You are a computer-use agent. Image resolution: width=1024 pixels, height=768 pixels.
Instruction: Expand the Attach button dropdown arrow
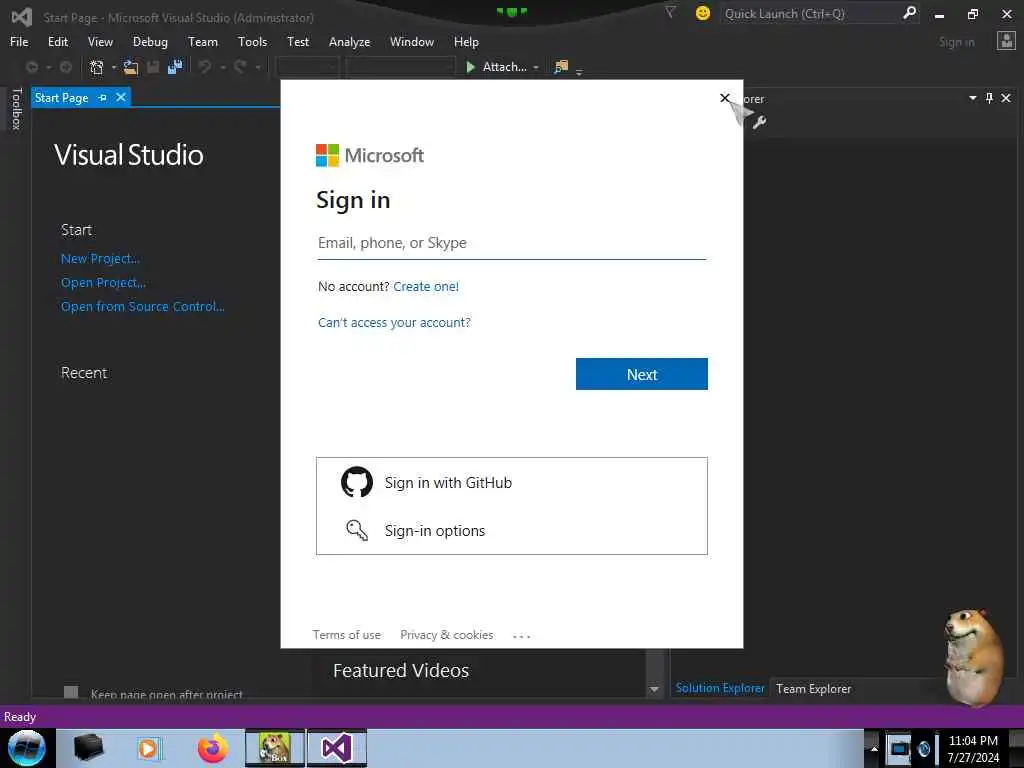pyautogui.click(x=536, y=67)
